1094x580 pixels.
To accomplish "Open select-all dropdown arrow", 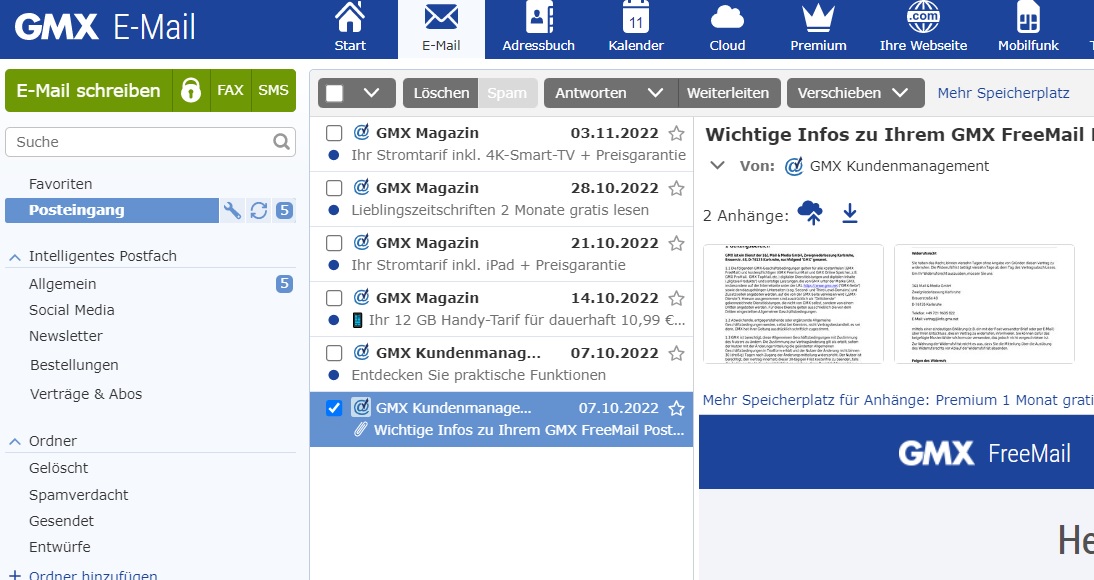I will (x=371, y=93).
